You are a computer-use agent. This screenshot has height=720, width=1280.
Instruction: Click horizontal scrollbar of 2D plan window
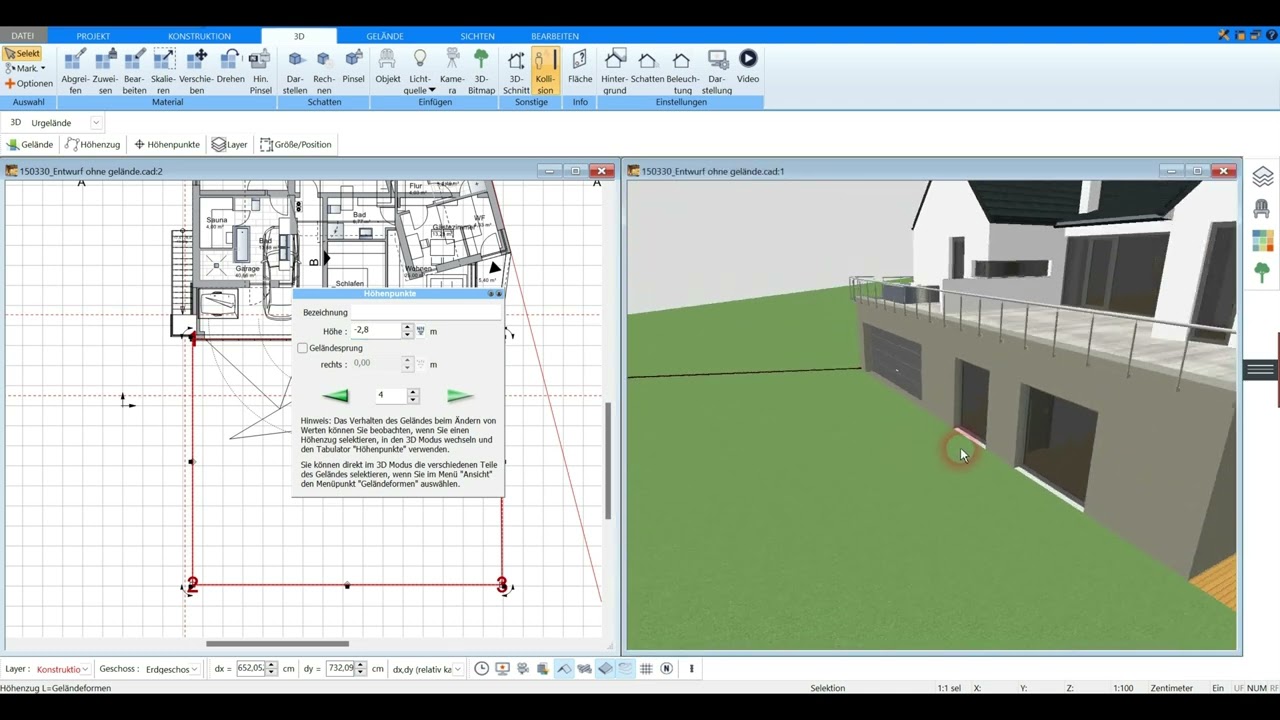pos(277,644)
